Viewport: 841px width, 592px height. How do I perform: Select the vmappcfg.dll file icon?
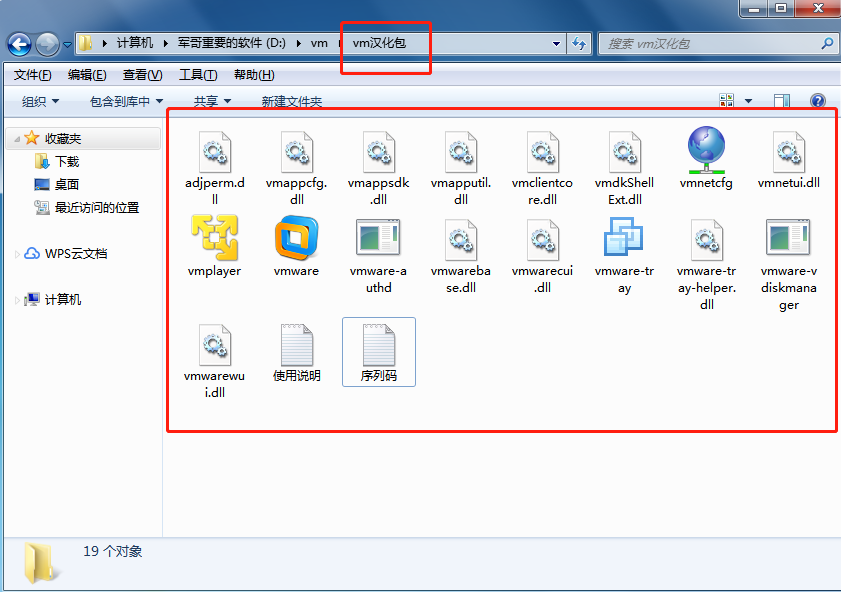pyautogui.click(x=297, y=152)
